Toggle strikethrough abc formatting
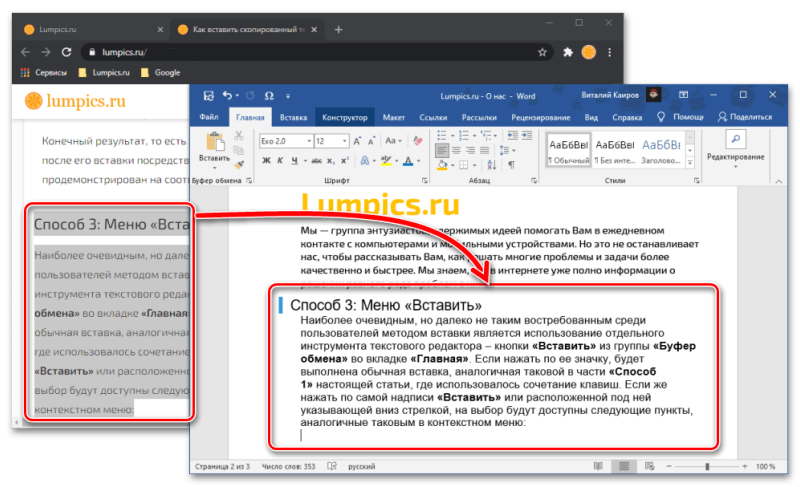This screenshot has height=487, width=800. coord(316,161)
